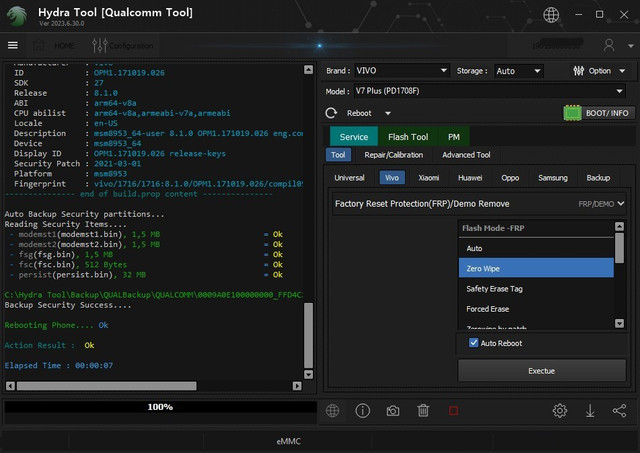640x453 pixels.
Task: Click the green chip icon beside BOOT/INFO
Action: [x=572, y=113]
